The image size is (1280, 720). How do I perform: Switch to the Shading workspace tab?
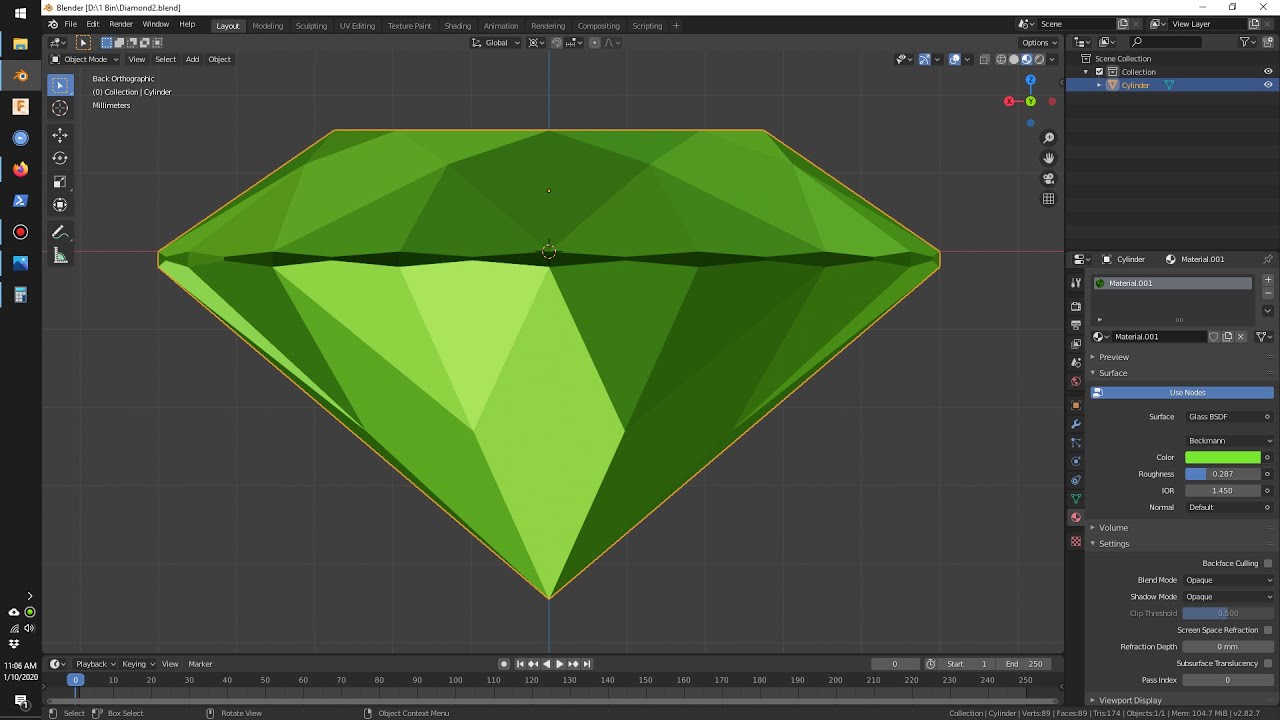pyautogui.click(x=458, y=26)
